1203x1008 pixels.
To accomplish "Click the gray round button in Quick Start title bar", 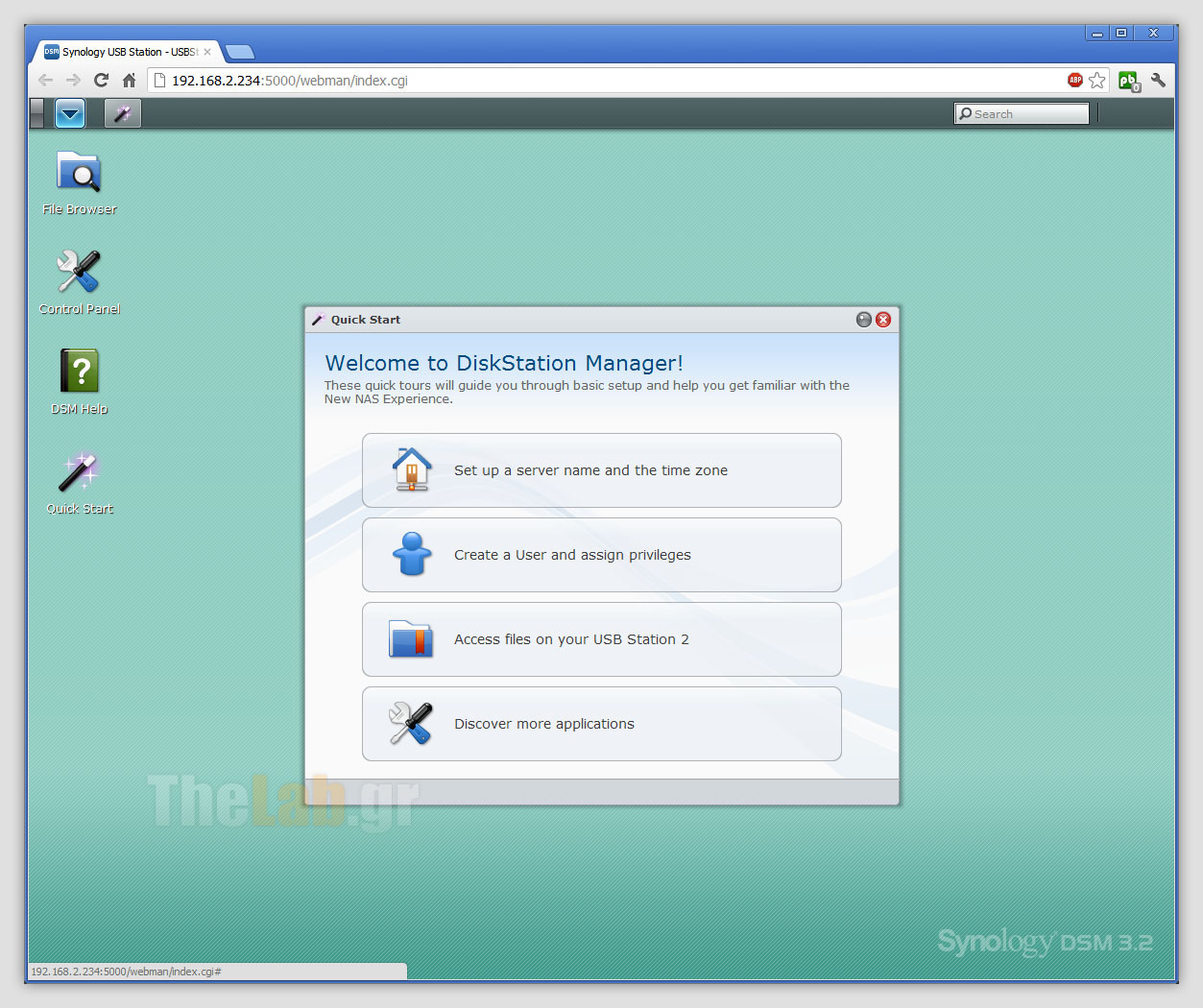I will pos(864,320).
